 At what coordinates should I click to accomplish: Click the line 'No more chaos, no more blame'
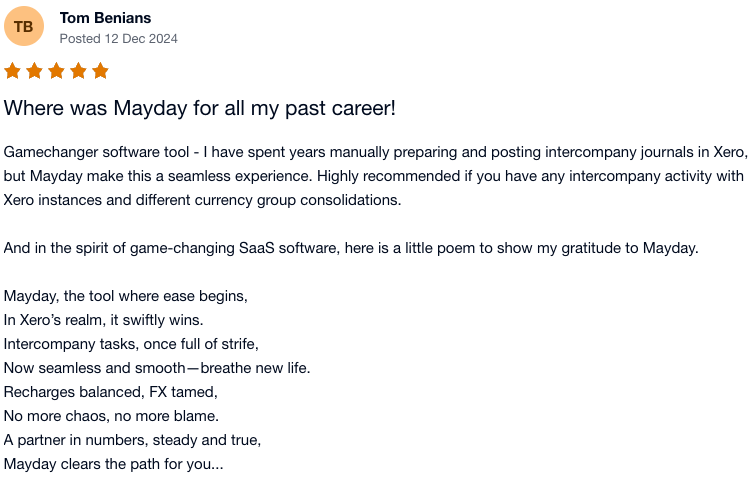pos(111,416)
